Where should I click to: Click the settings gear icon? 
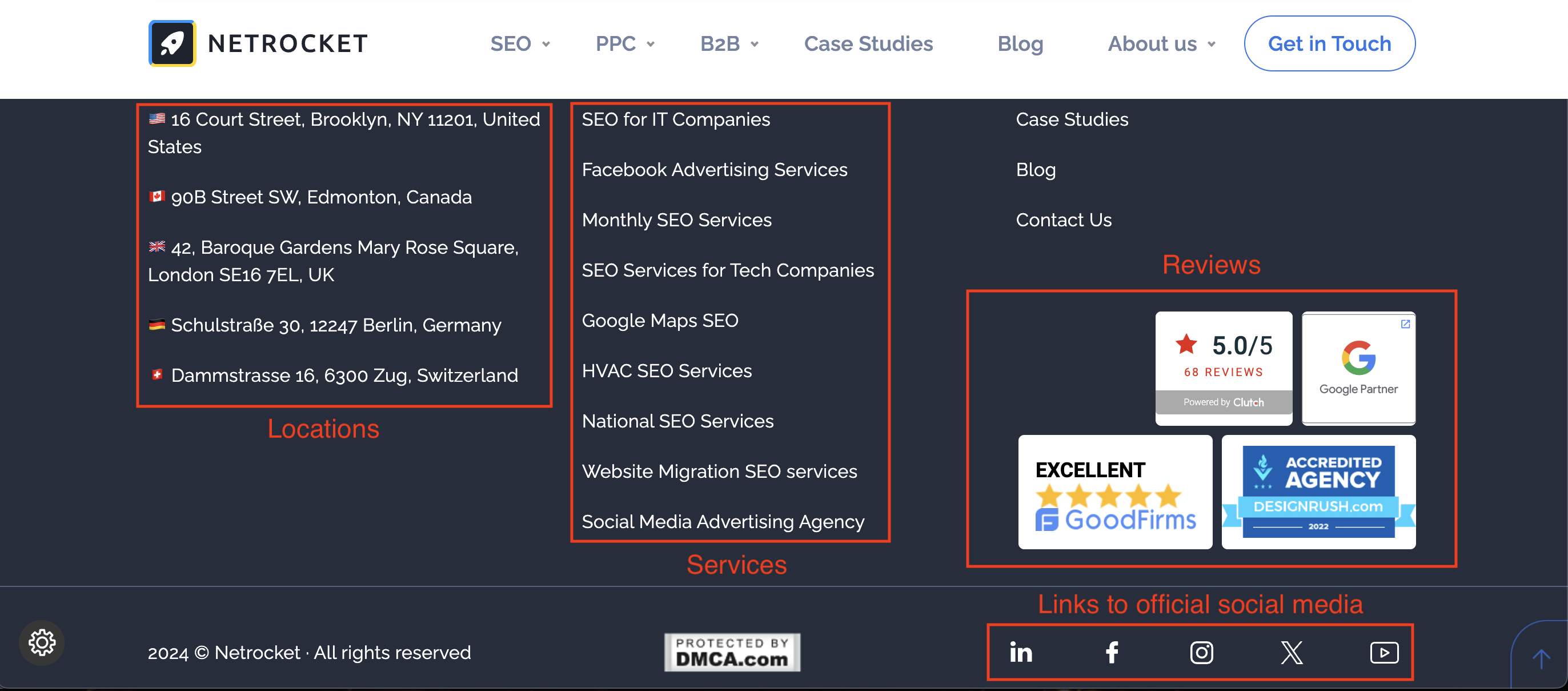click(x=42, y=642)
